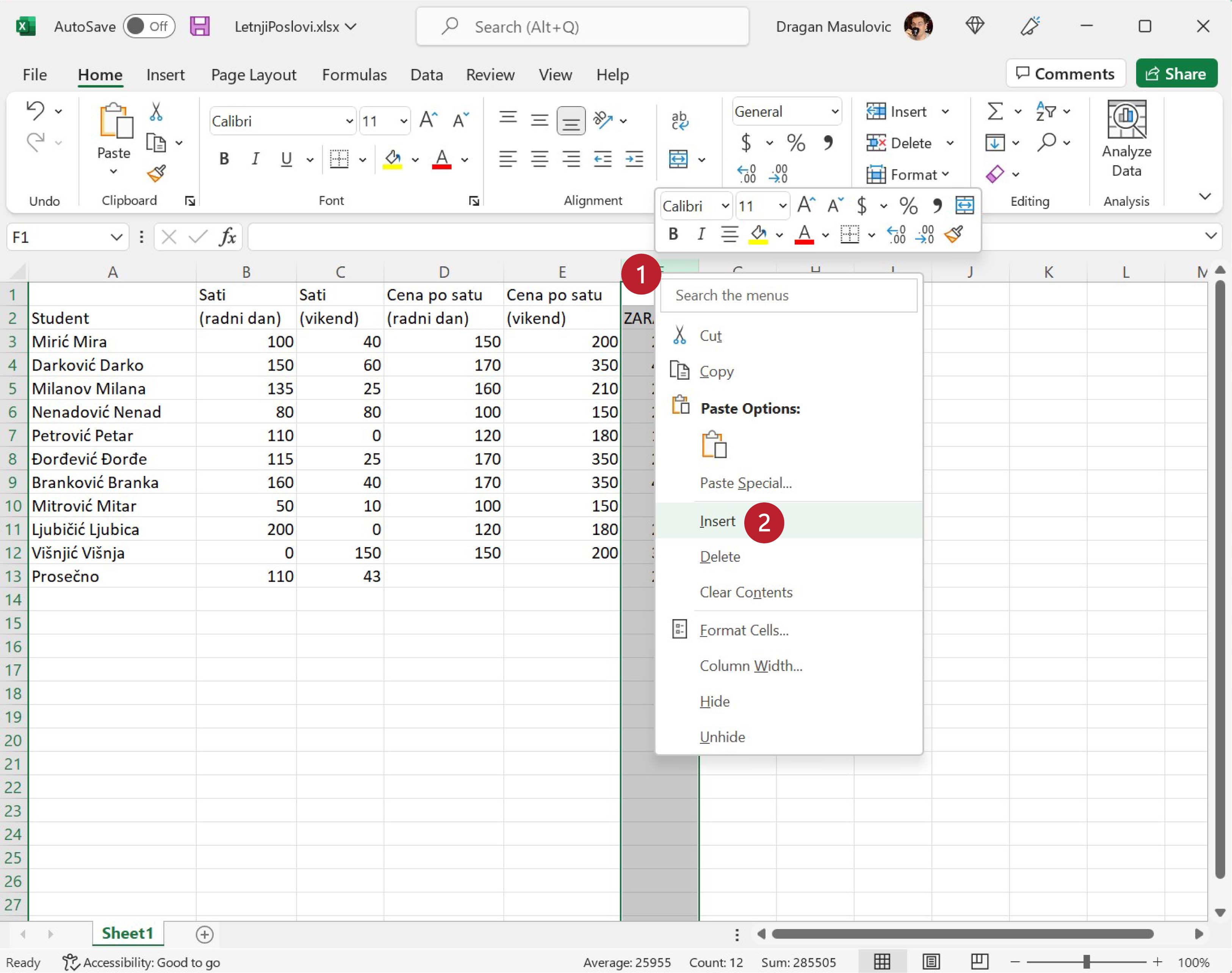Open the Formulas ribbon tab

(x=354, y=75)
